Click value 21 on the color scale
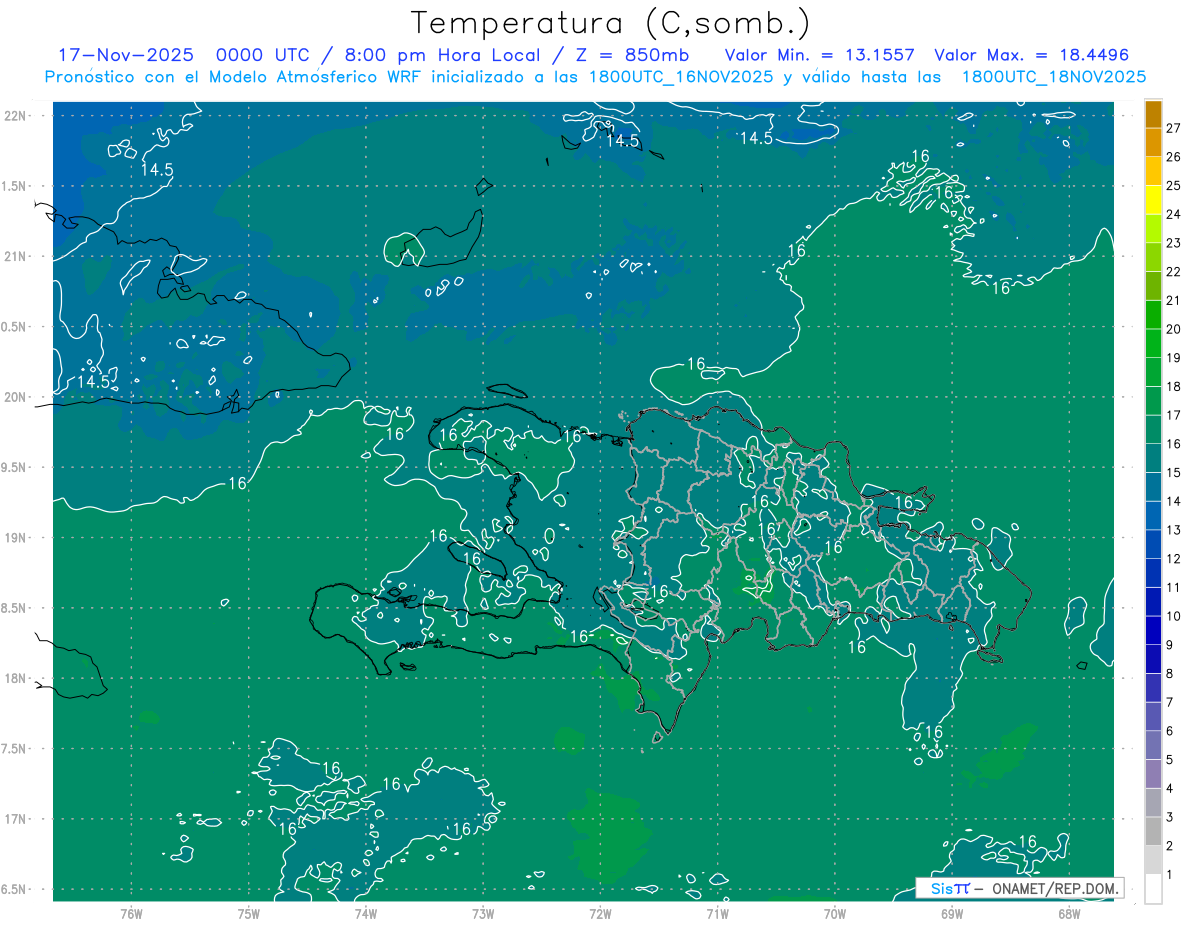The width and height of the screenshot is (1200, 927). tap(1174, 301)
